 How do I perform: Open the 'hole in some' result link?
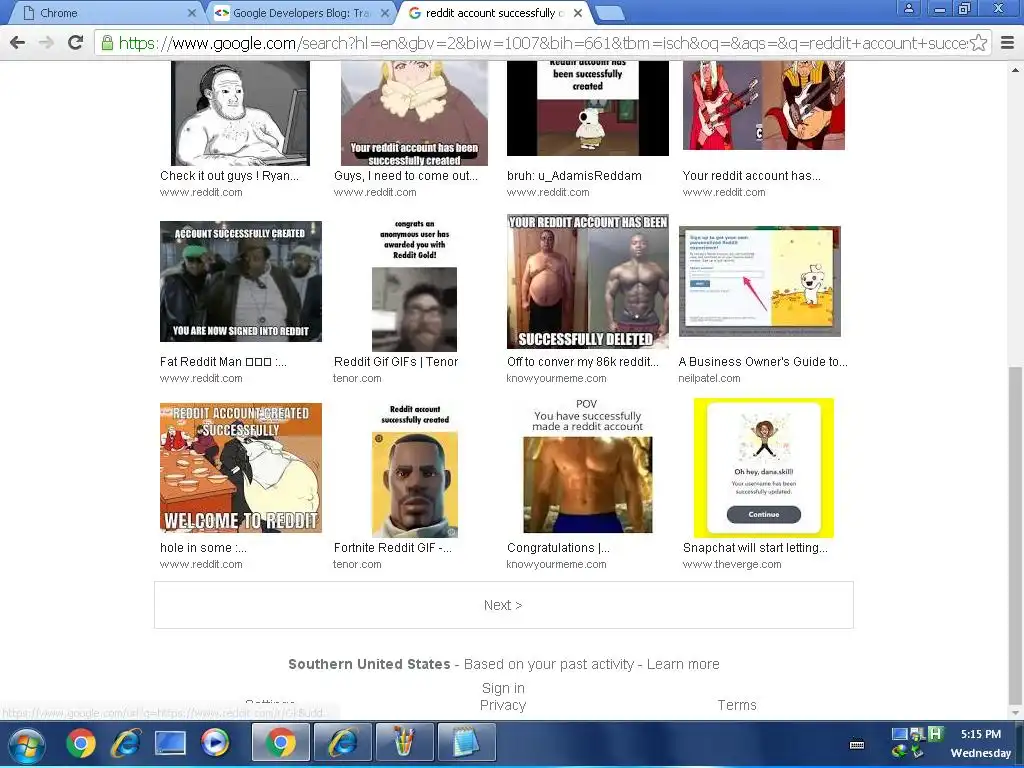(x=203, y=548)
